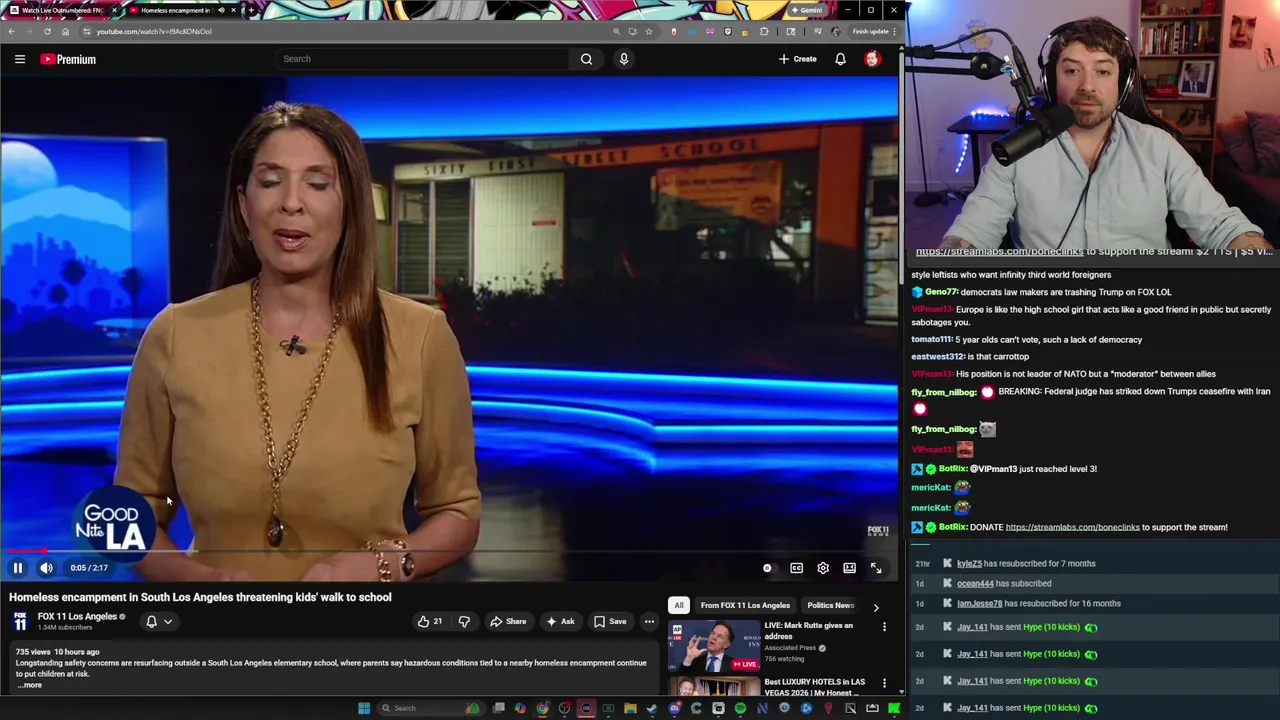1280x720 pixels.
Task: Go to the YouTube Premium home logo
Action: coord(68,59)
